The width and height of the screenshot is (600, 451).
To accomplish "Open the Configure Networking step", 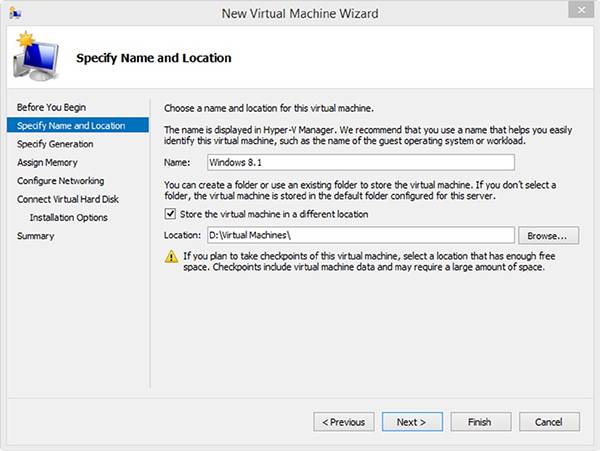I will coord(60,181).
